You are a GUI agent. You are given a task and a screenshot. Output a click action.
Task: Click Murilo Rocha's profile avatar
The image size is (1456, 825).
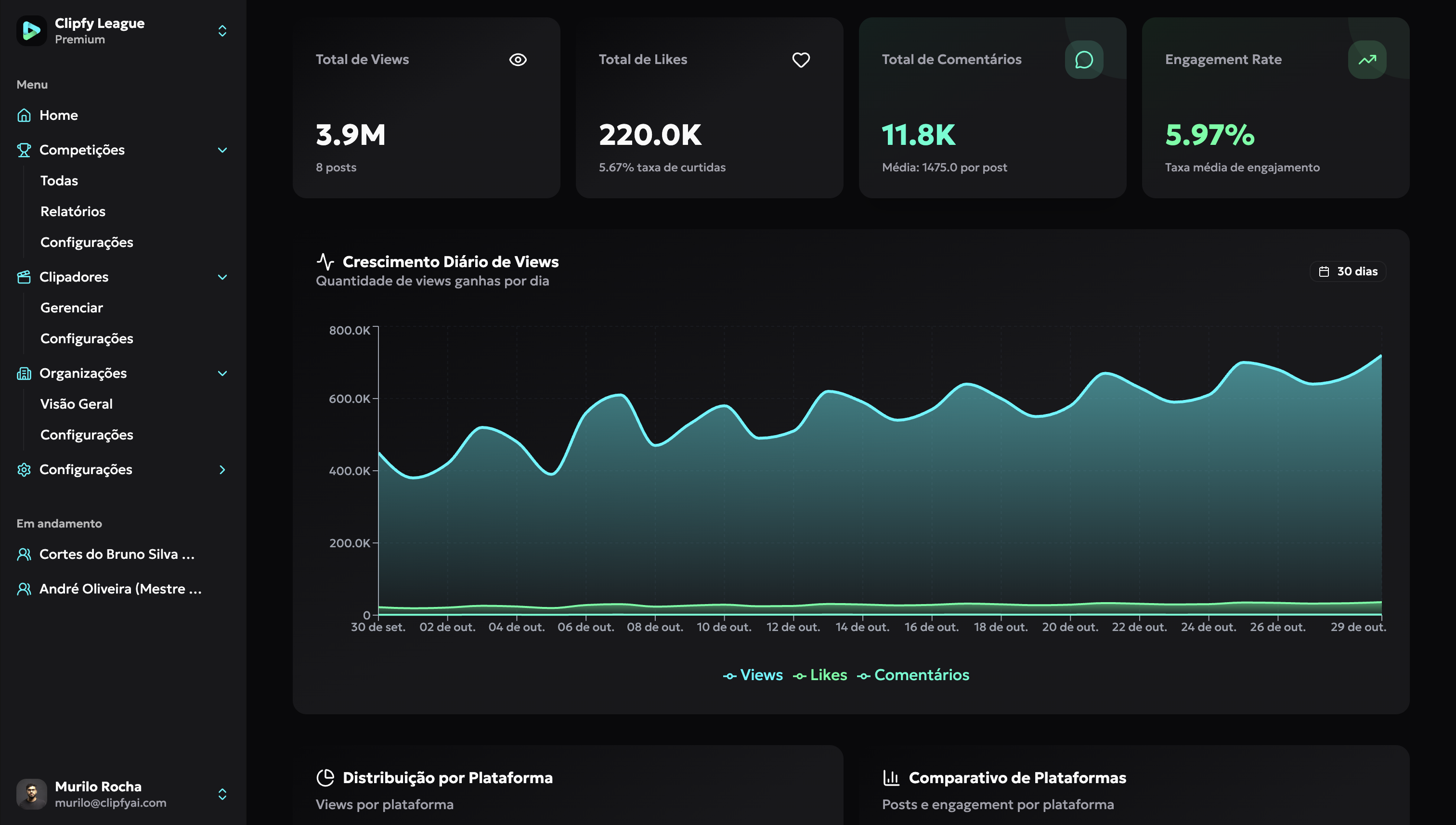(31, 794)
